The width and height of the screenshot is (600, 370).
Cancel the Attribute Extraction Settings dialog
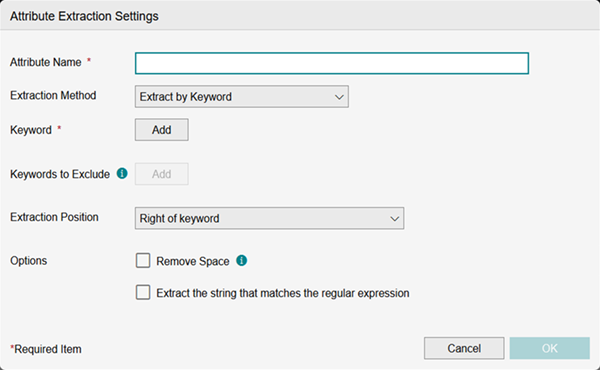(464, 348)
